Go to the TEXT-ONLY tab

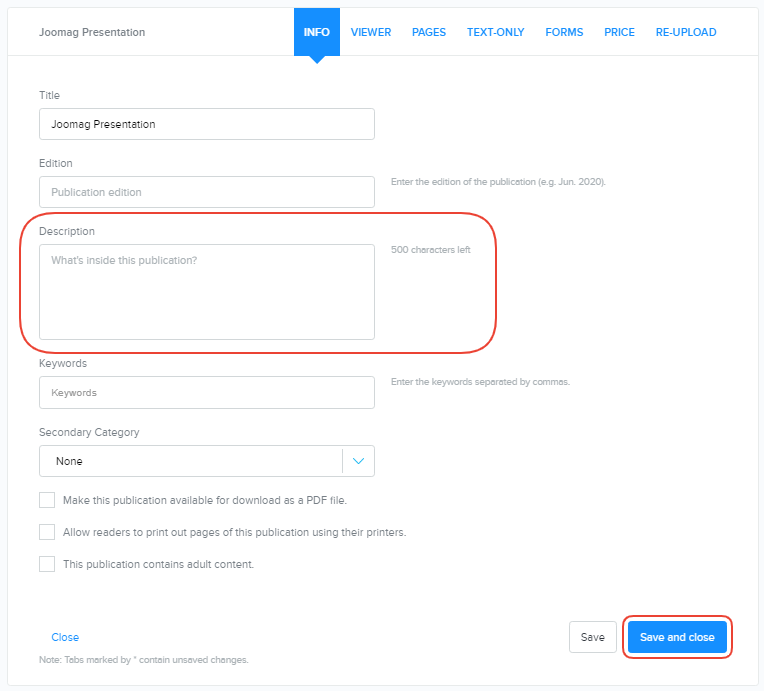[495, 32]
